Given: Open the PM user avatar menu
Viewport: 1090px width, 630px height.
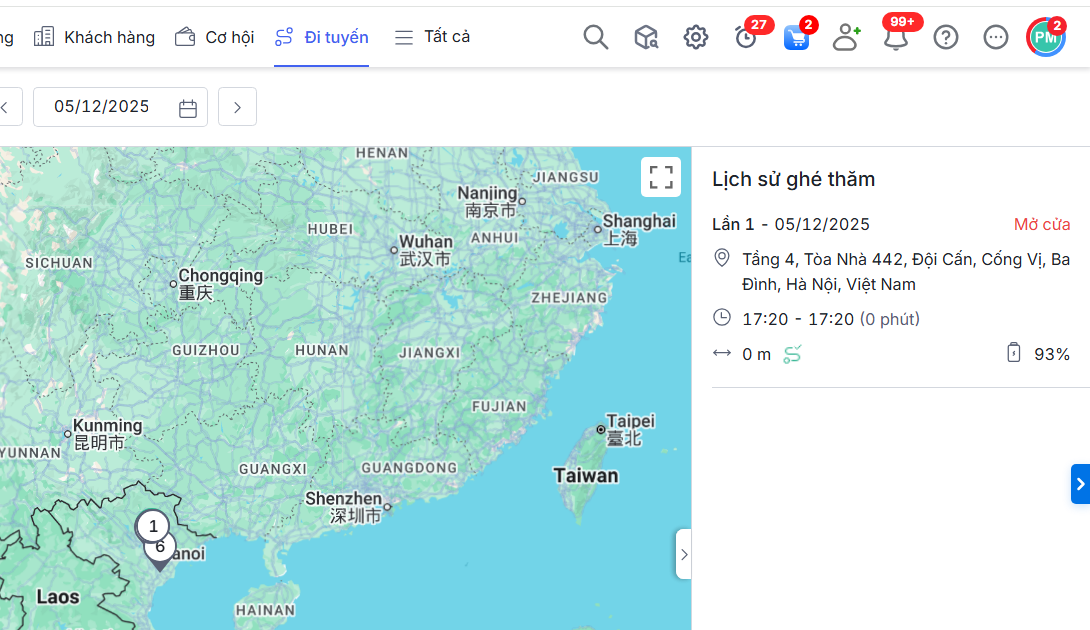Looking at the screenshot, I should (1046, 38).
